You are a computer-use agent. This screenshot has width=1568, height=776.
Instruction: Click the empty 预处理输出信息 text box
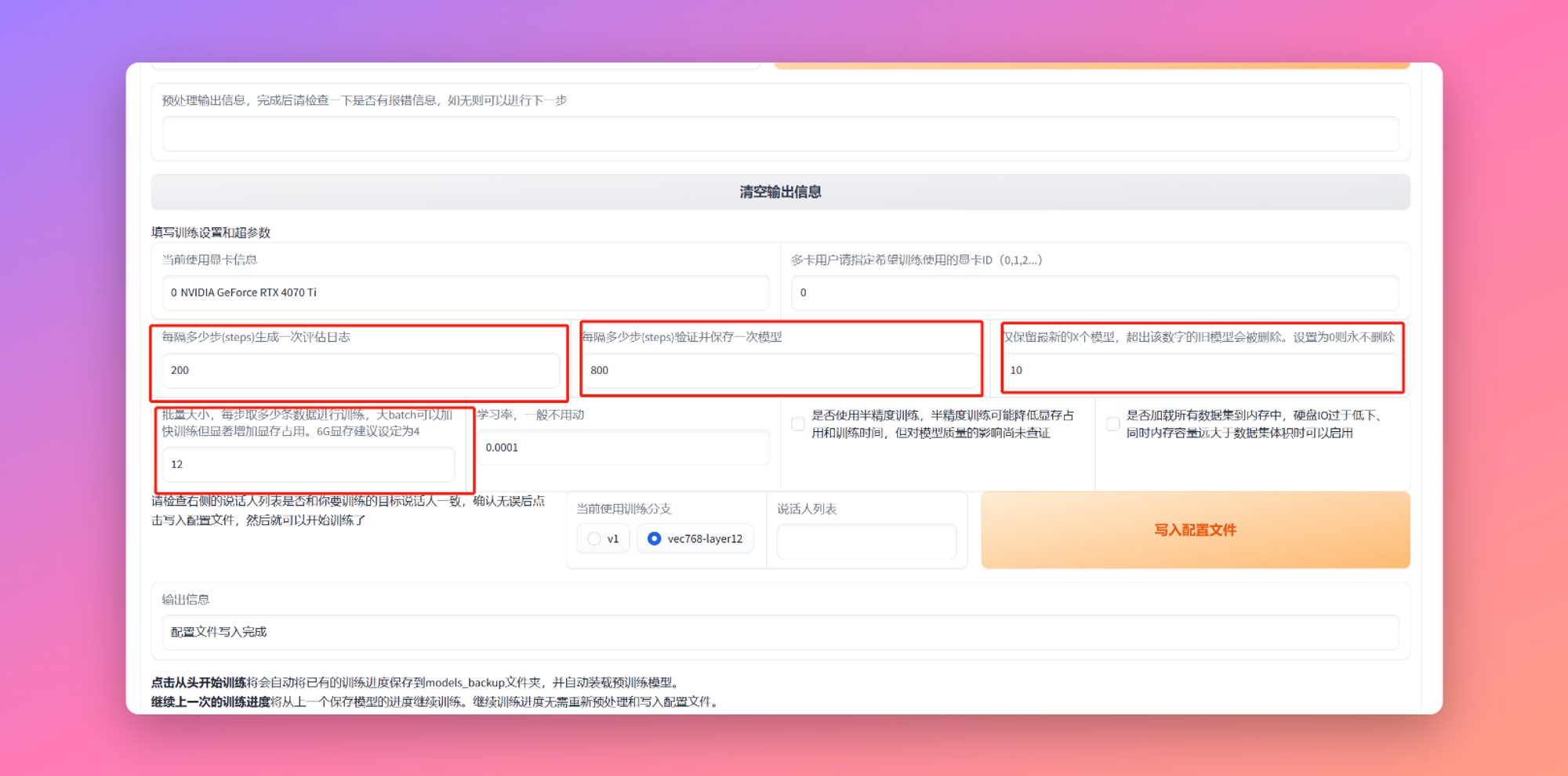click(x=780, y=134)
